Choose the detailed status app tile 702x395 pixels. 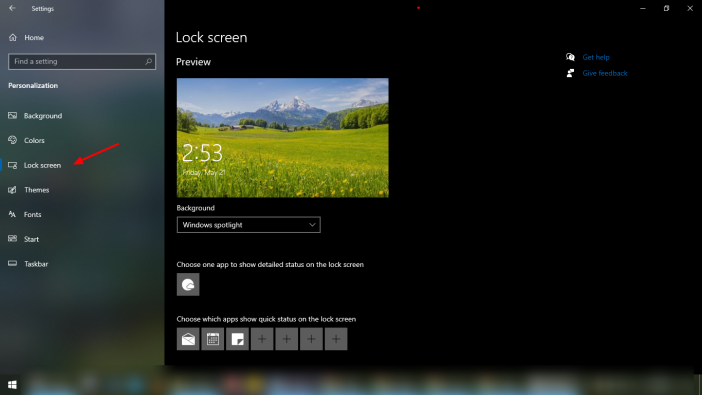(x=188, y=284)
